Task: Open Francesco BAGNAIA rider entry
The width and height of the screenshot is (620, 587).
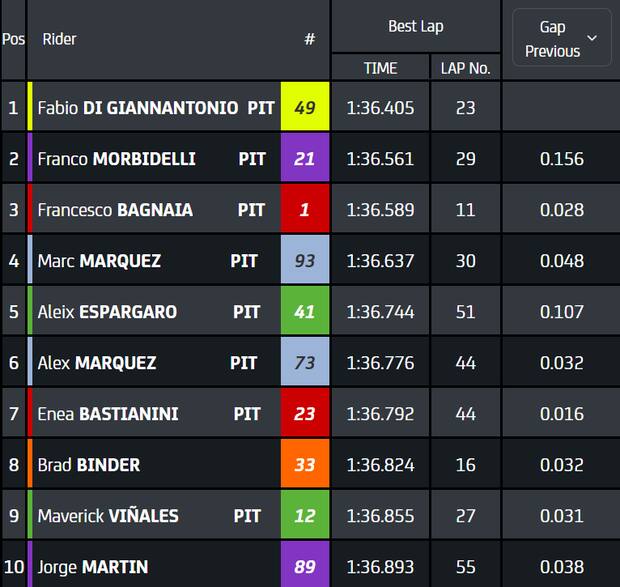Action: click(115, 210)
